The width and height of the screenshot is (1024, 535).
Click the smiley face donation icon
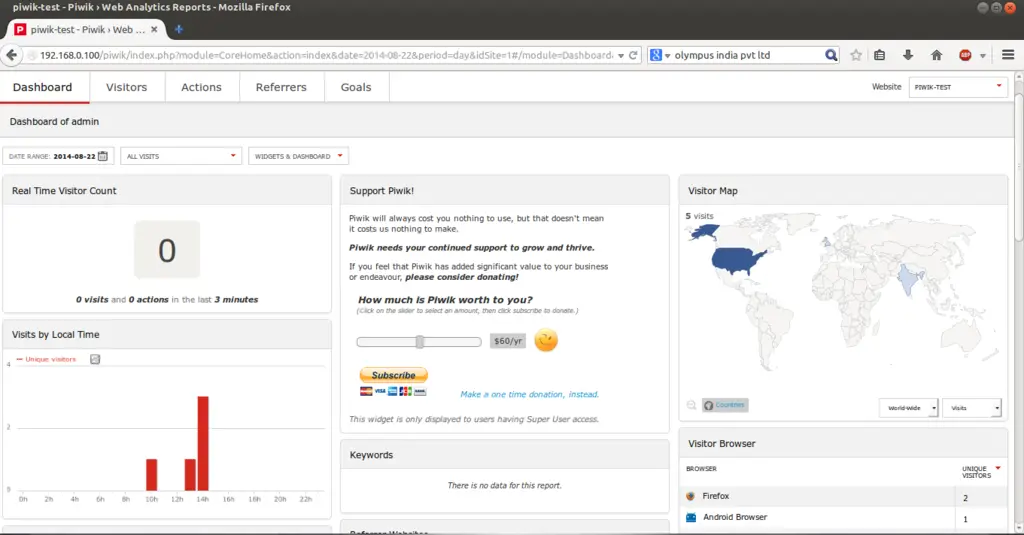[546, 340]
